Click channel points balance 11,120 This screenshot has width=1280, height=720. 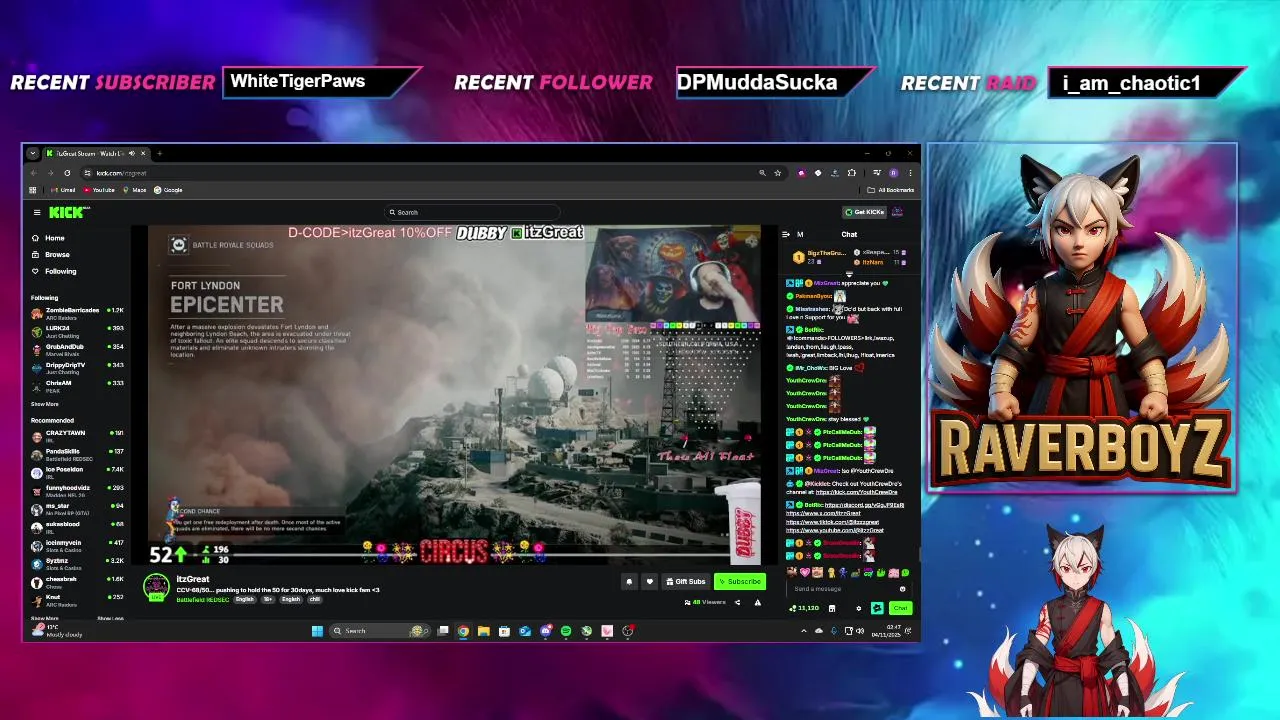(804, 608)
